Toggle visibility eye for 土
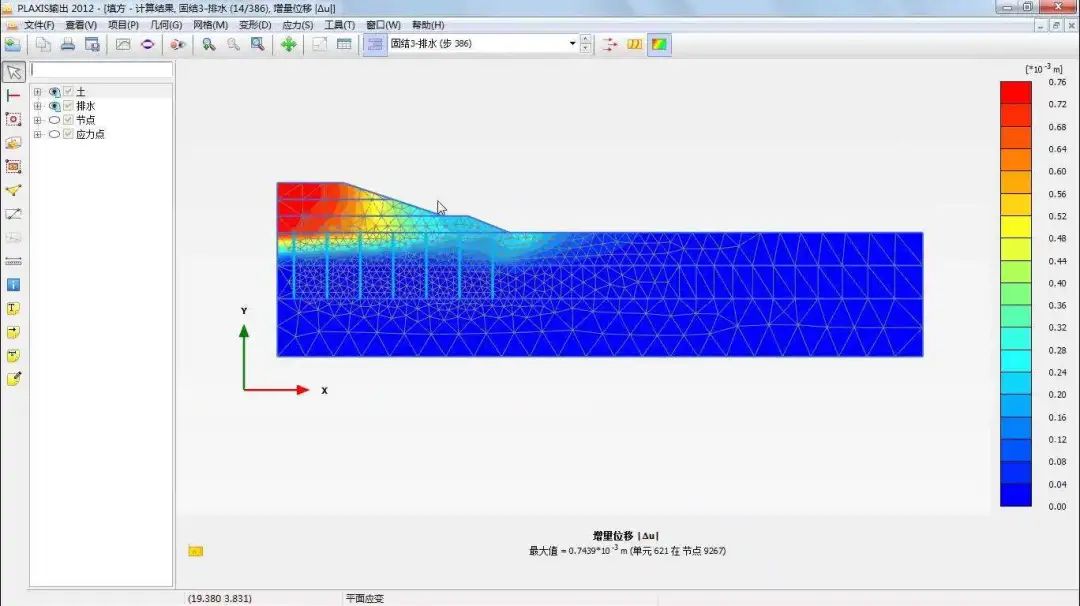This screenshot has height=606, width=1080. tap(54, 92)
